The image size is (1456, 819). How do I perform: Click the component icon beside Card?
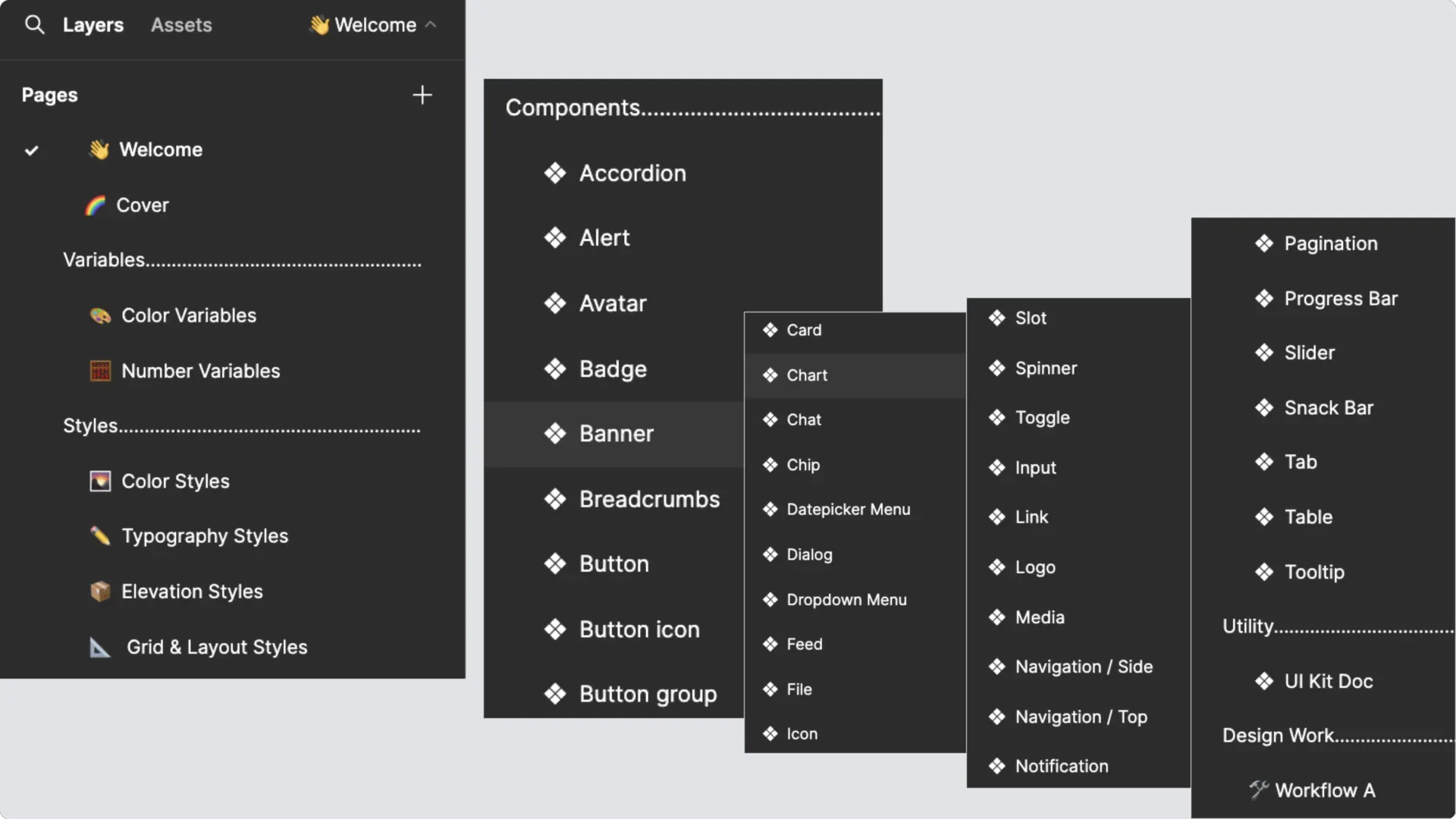[770, 330]
